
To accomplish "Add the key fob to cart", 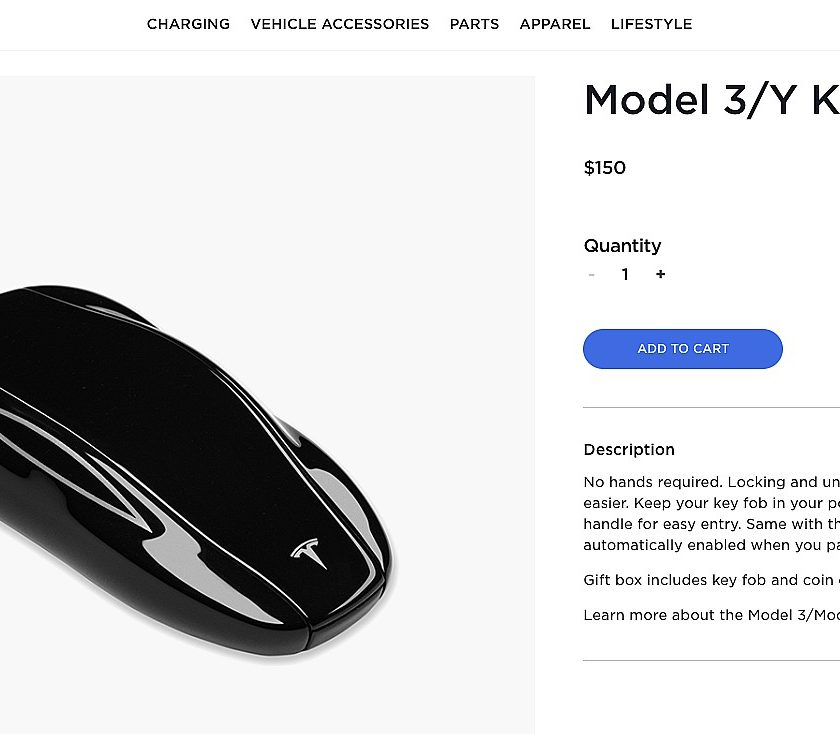I will [682, 349].
